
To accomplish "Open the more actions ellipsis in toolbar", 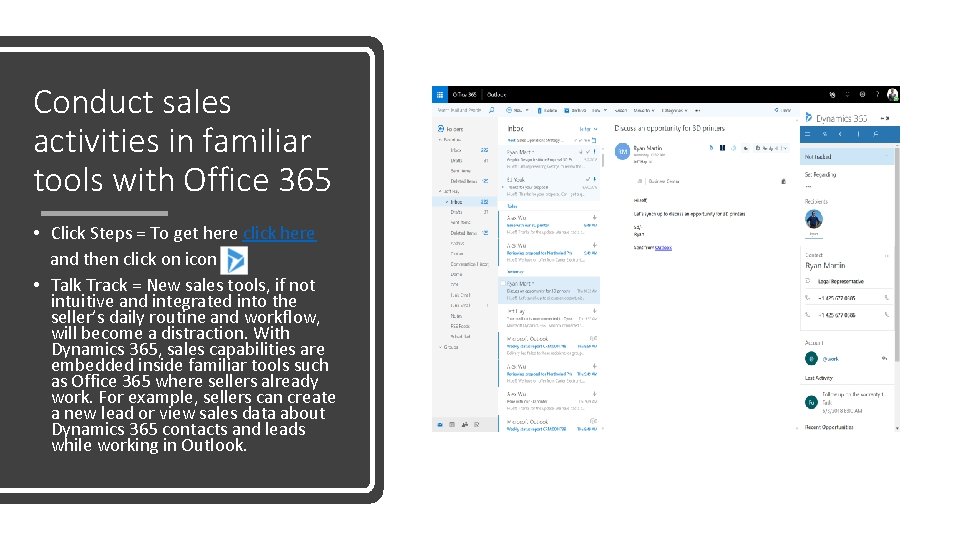I will (x=697, y=110).
